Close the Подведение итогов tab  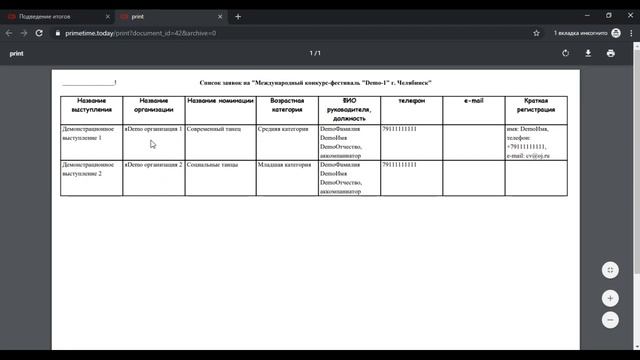click(x=108, y=17)
